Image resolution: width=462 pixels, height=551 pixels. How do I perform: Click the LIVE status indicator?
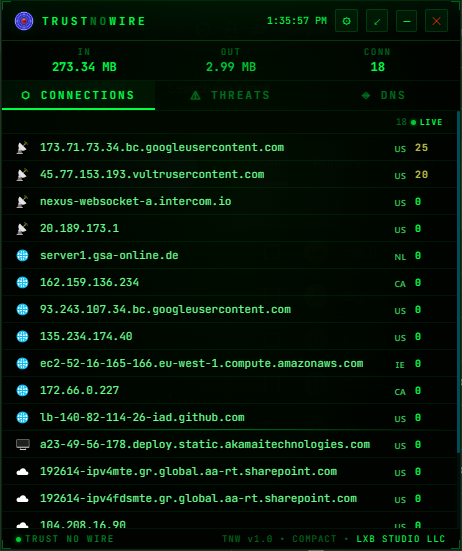tap(427, 122)
